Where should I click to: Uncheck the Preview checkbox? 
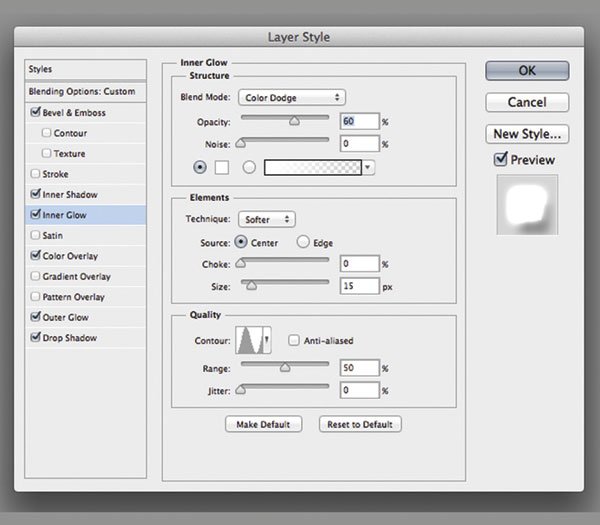pyautogui.click(x=501, y=160)
